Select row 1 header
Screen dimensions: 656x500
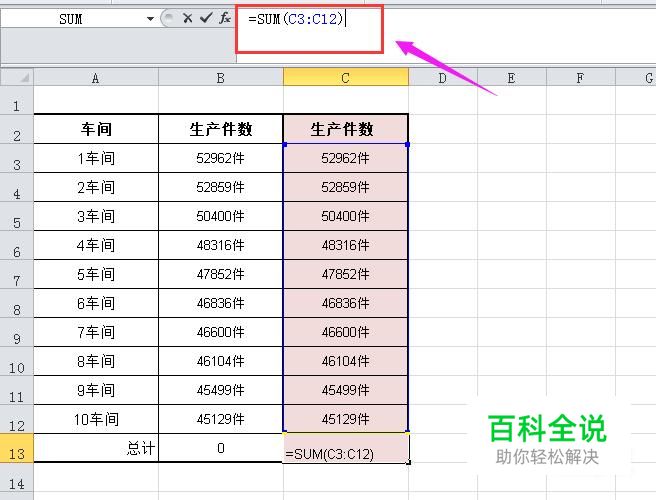tap(17, 100)
